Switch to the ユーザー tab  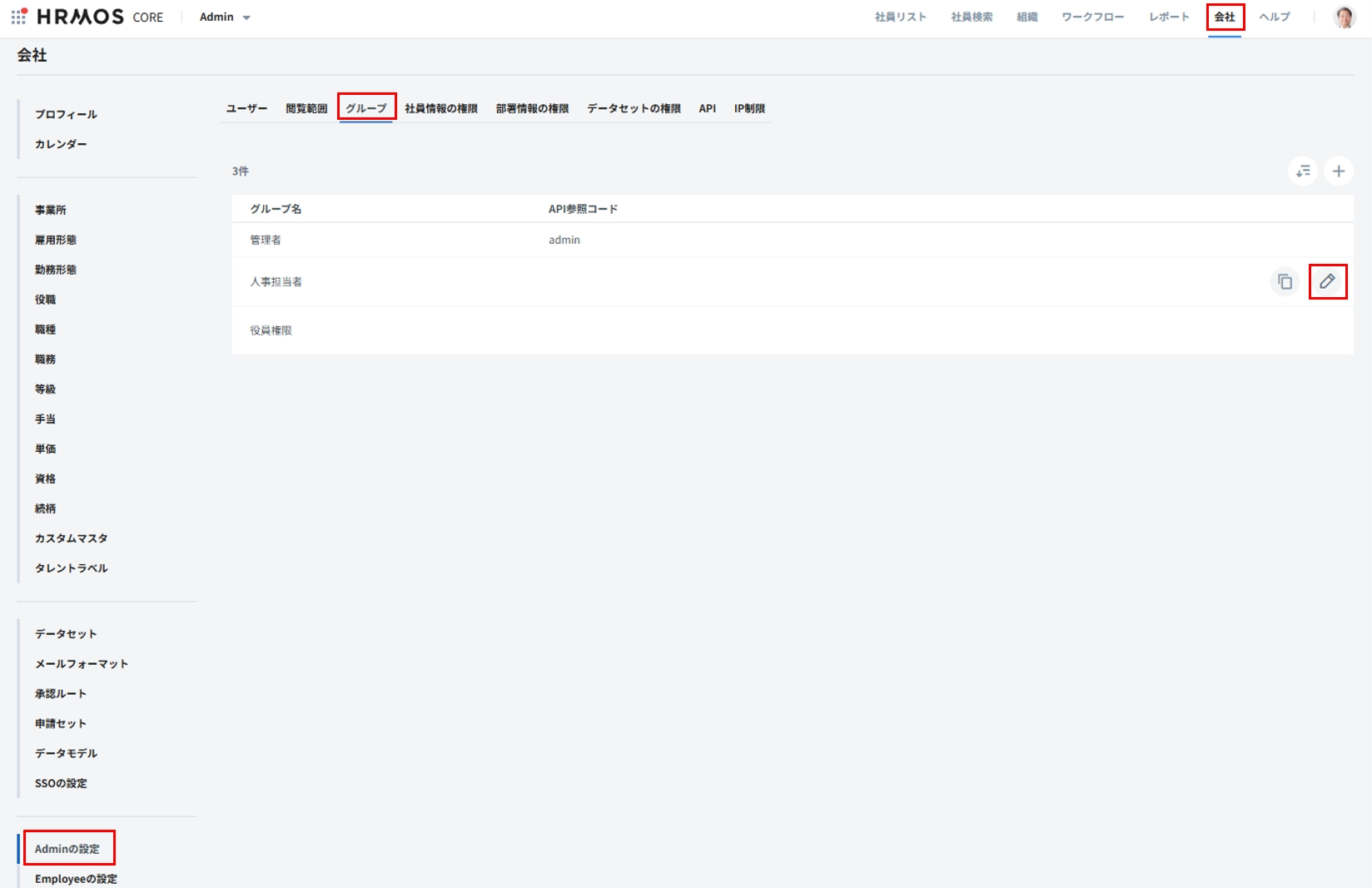(x=247, y=108)
